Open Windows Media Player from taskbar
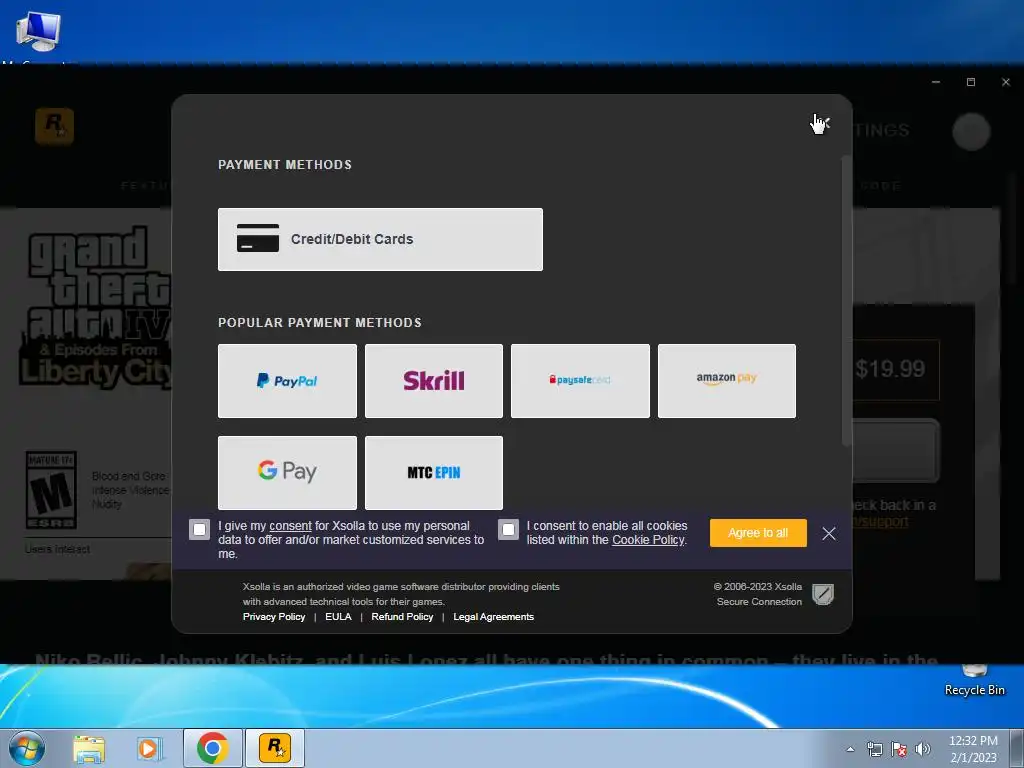 pos(149,748)
